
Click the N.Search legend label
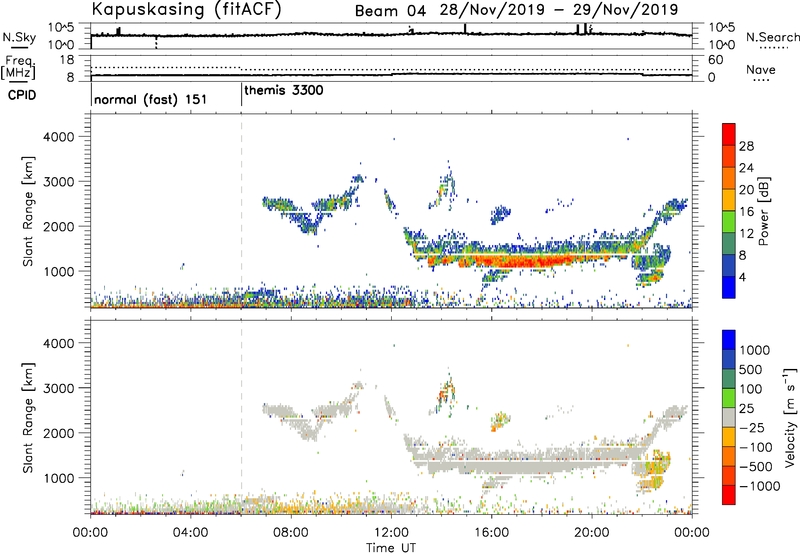(772, 37)
